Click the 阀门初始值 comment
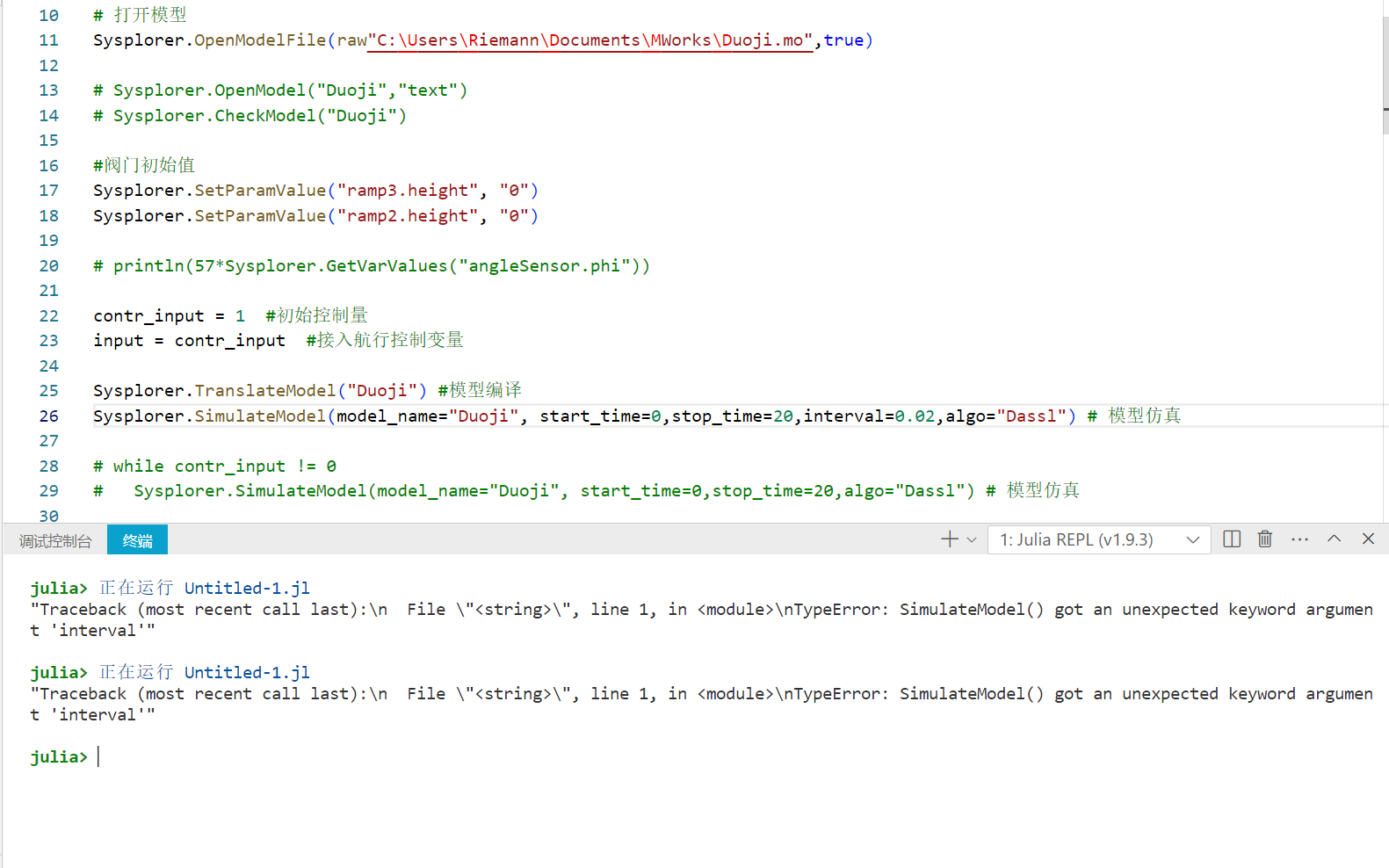Screen dimensions: 1389x868 (x=144, y=165)
